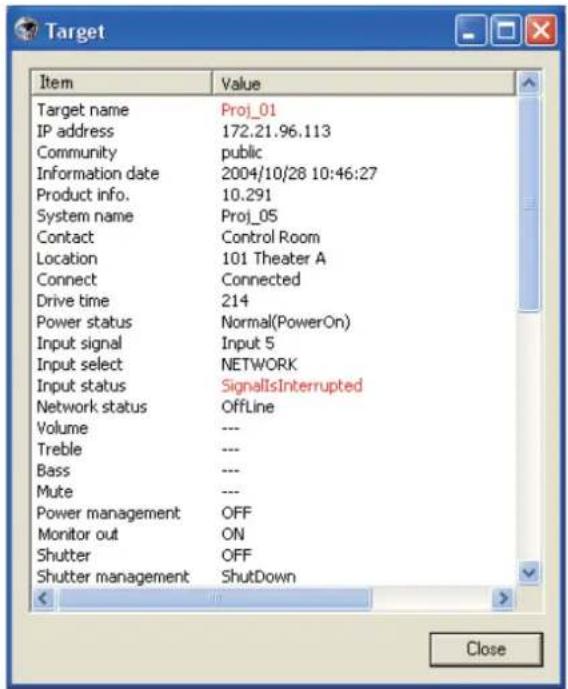Viewport: 568px width, 689px height.
Task: Click the Proj_05 value
Action: coord(249,216)
